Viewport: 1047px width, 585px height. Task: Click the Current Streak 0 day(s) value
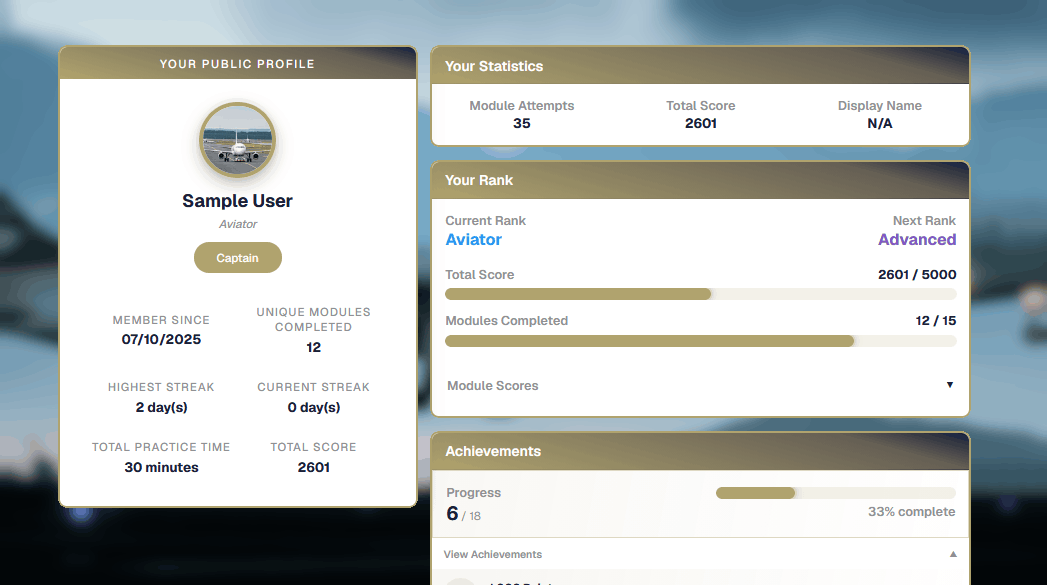(x=314, y=407)
